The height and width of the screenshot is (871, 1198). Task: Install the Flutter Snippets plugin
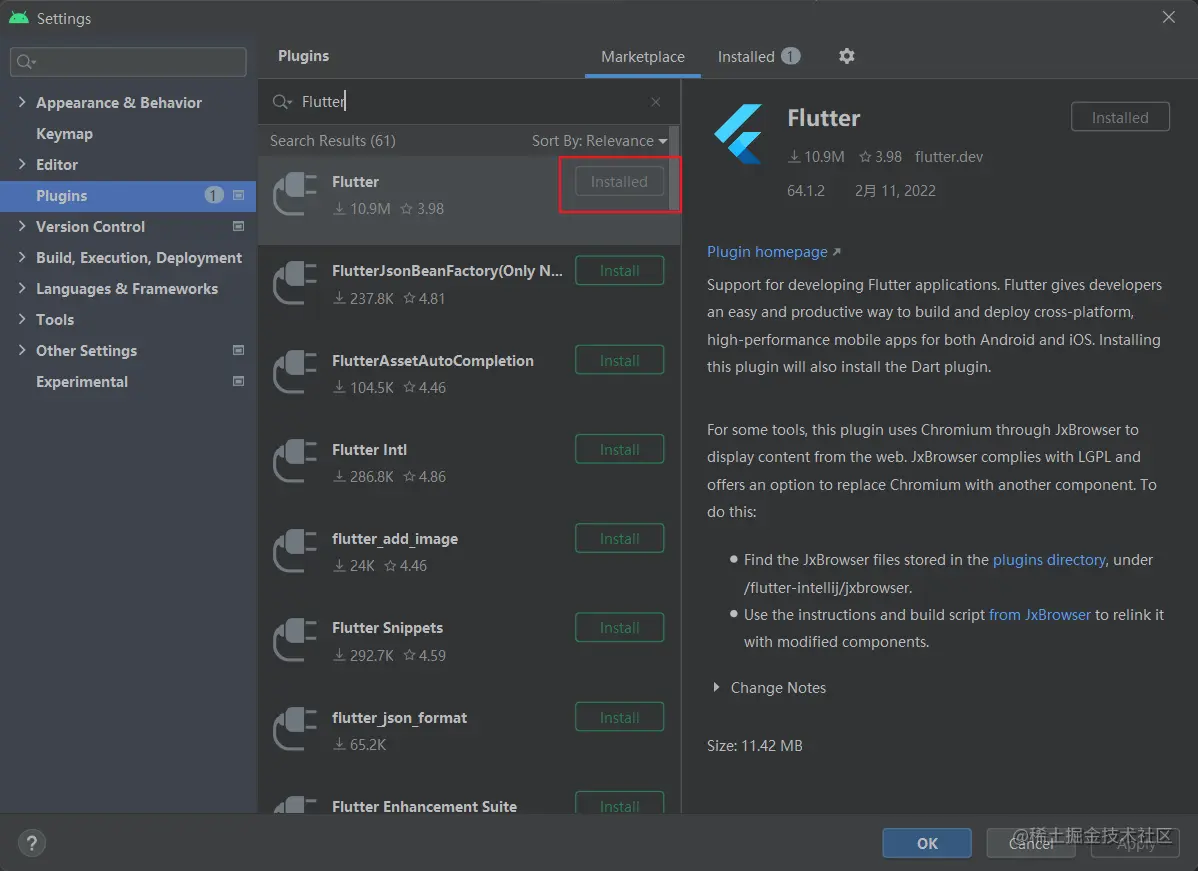(620, 627)
